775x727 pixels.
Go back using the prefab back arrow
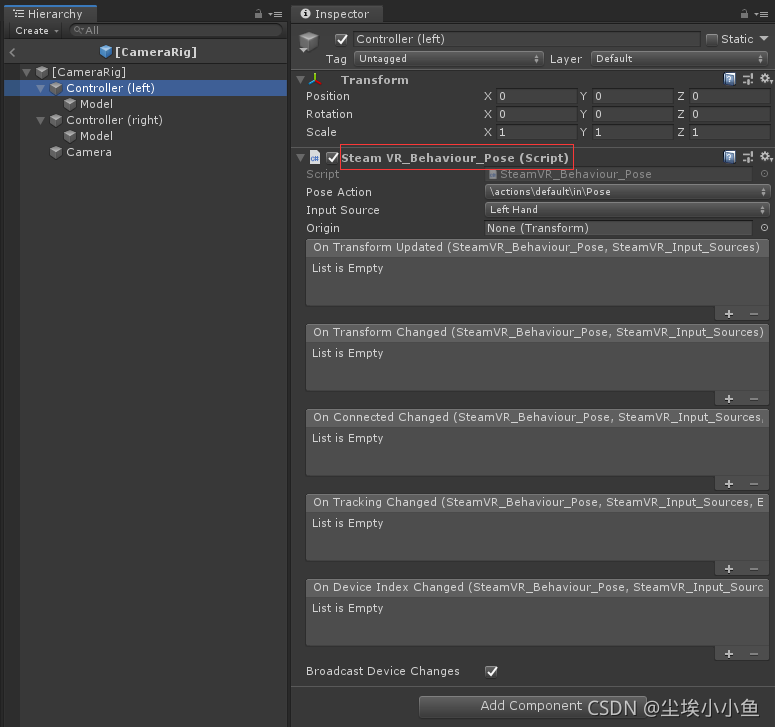point(12,52)
